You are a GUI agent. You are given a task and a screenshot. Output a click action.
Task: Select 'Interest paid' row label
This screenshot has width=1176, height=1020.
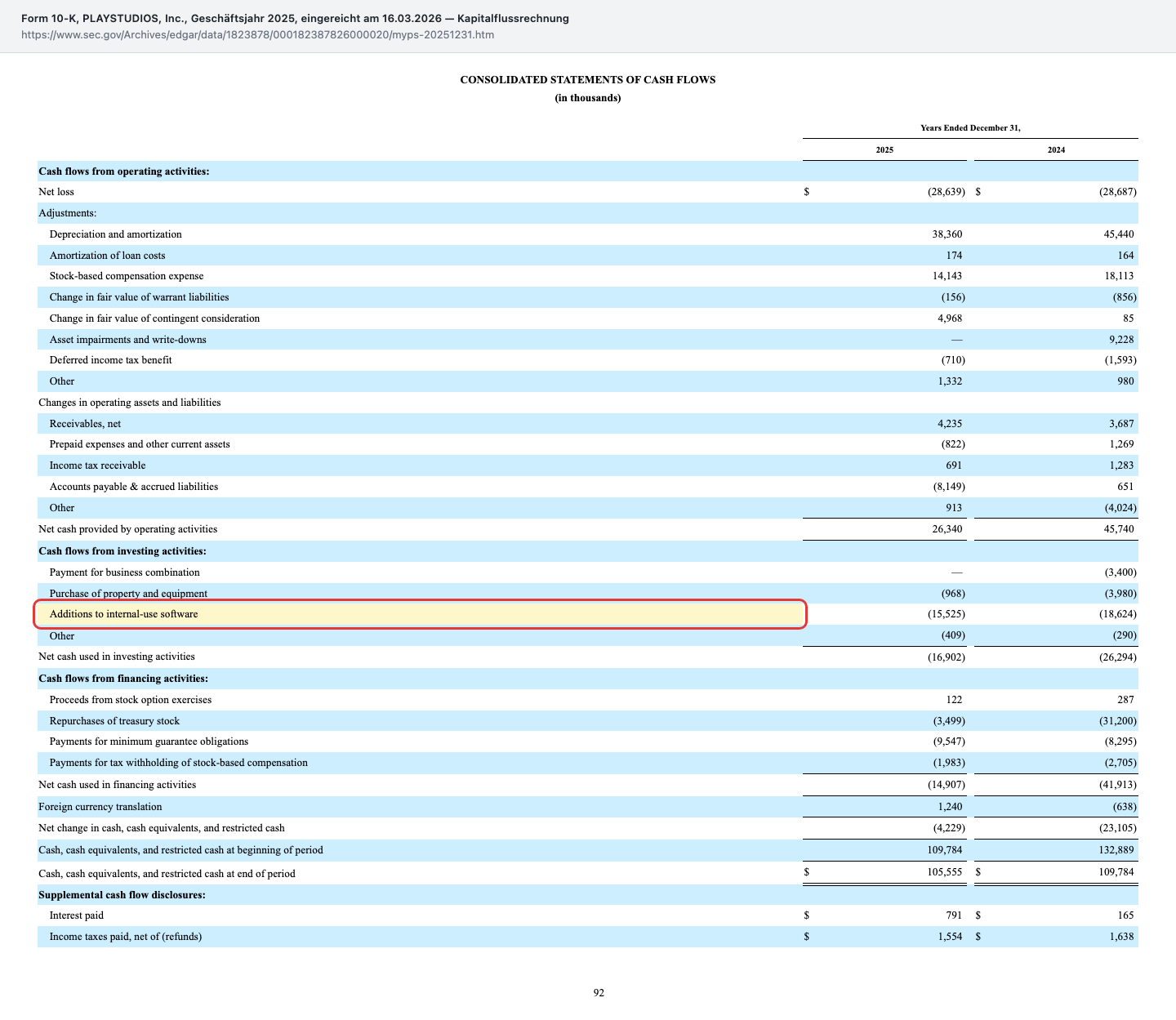[x=77, y=915]
